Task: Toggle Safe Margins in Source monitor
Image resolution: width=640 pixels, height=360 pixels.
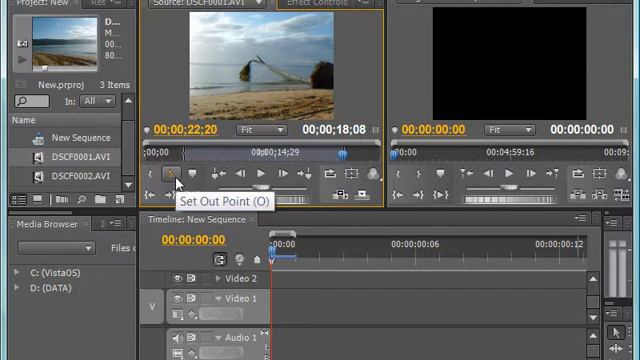Action: click(351, 174)
